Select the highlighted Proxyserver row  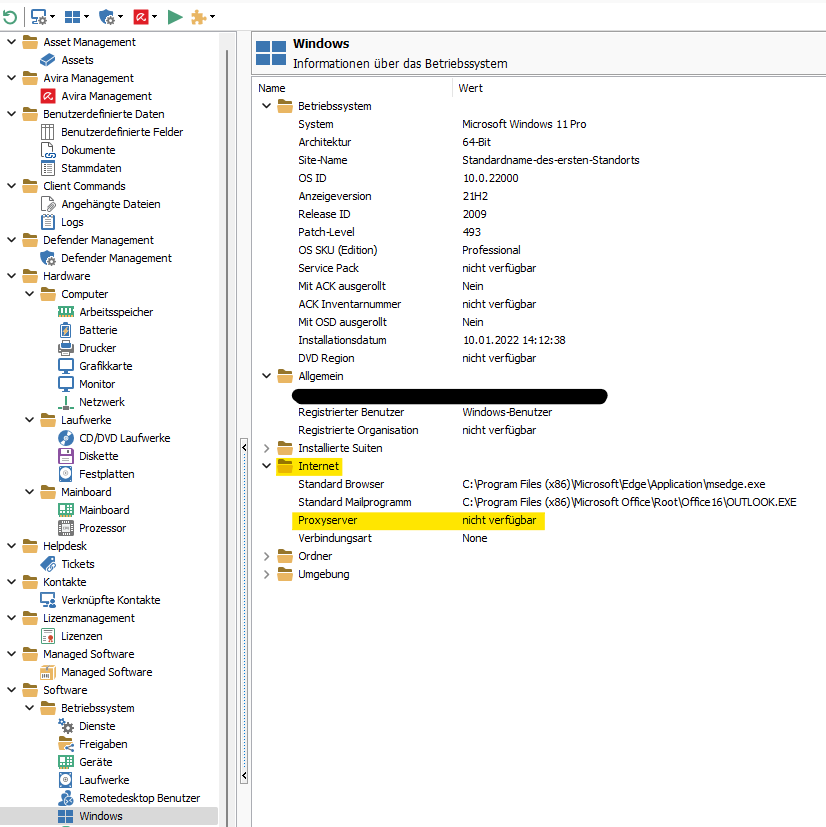(328, 520)
